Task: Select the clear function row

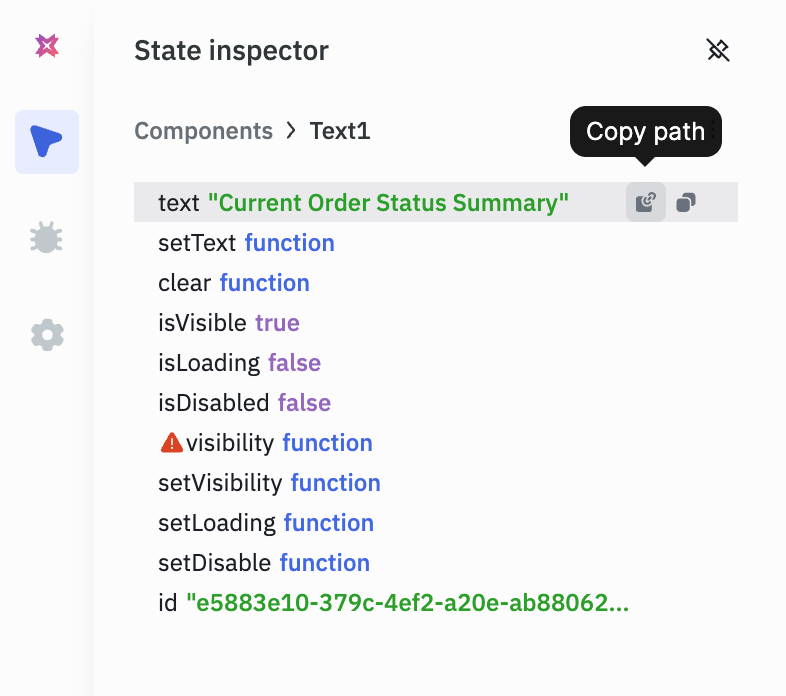Action: 233,283
